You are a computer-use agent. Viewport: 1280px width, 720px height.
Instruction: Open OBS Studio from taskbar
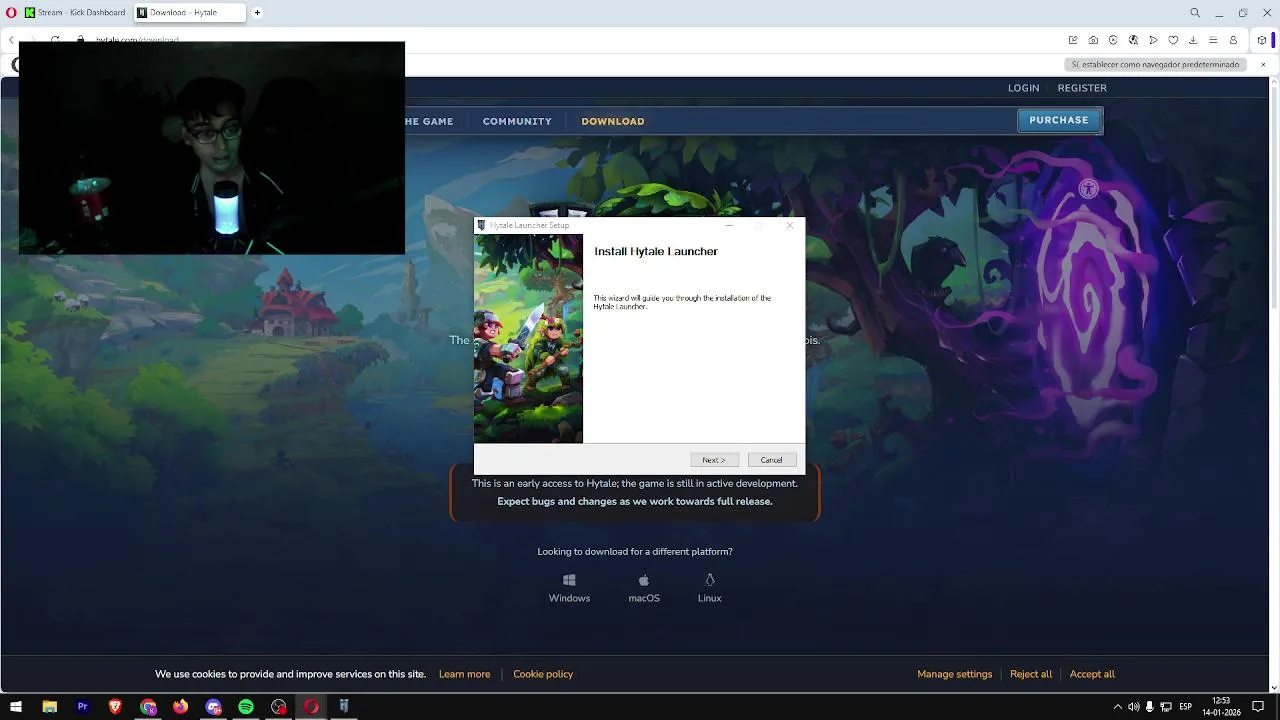point(279,707)
